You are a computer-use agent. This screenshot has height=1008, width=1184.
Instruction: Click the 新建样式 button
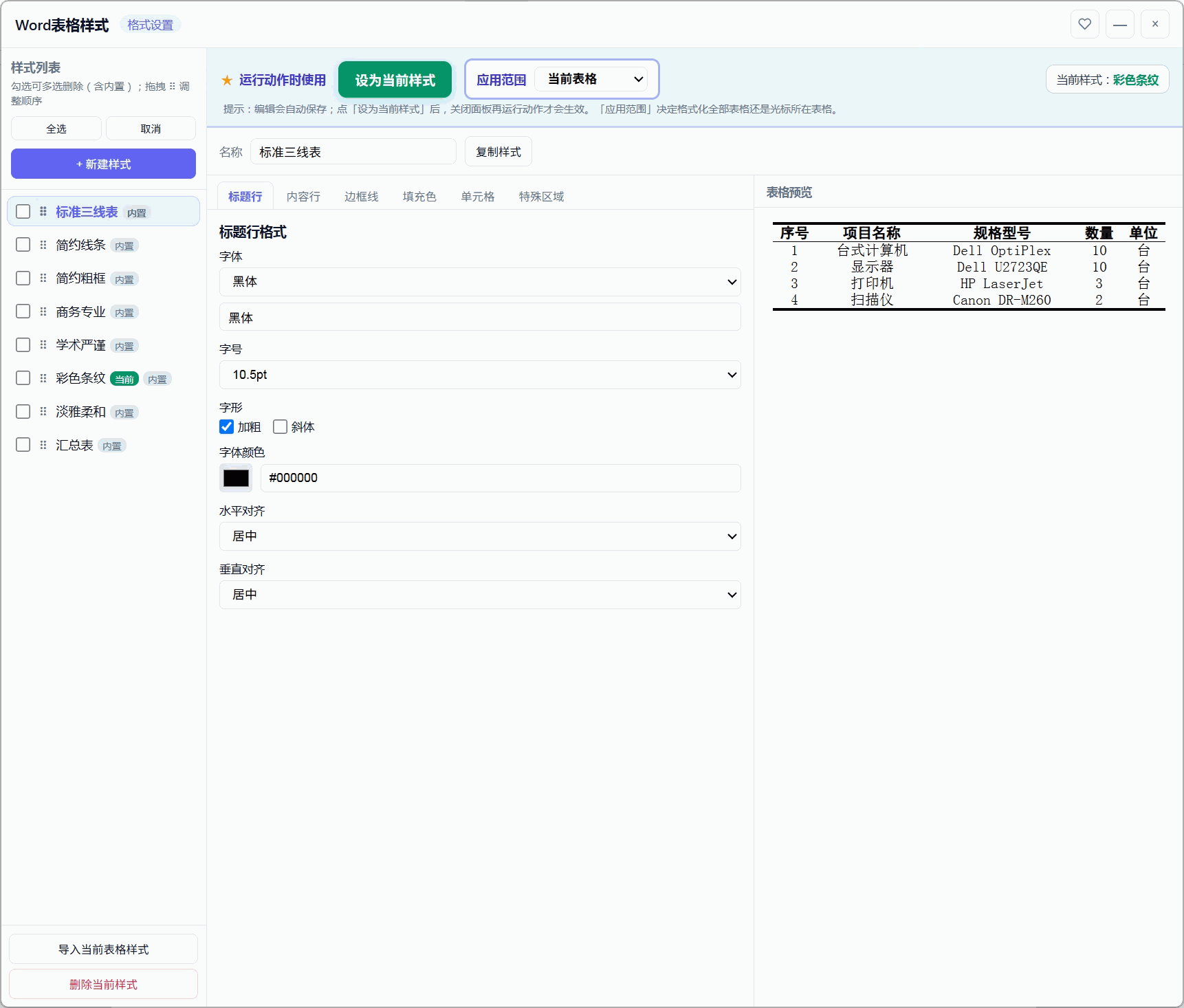click(x=103, y=164)
